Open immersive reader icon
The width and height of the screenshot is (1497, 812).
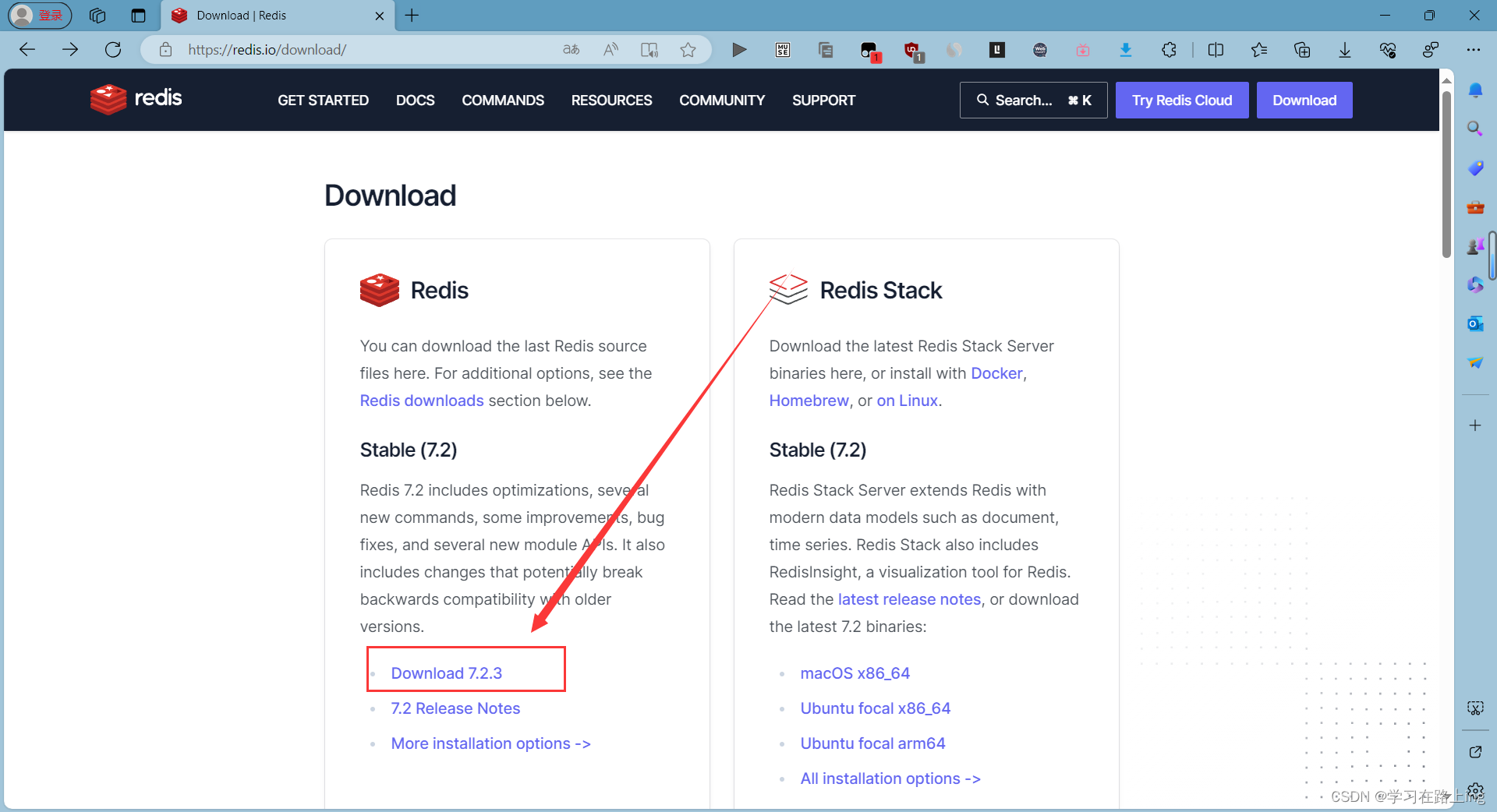tap(649, 50)
